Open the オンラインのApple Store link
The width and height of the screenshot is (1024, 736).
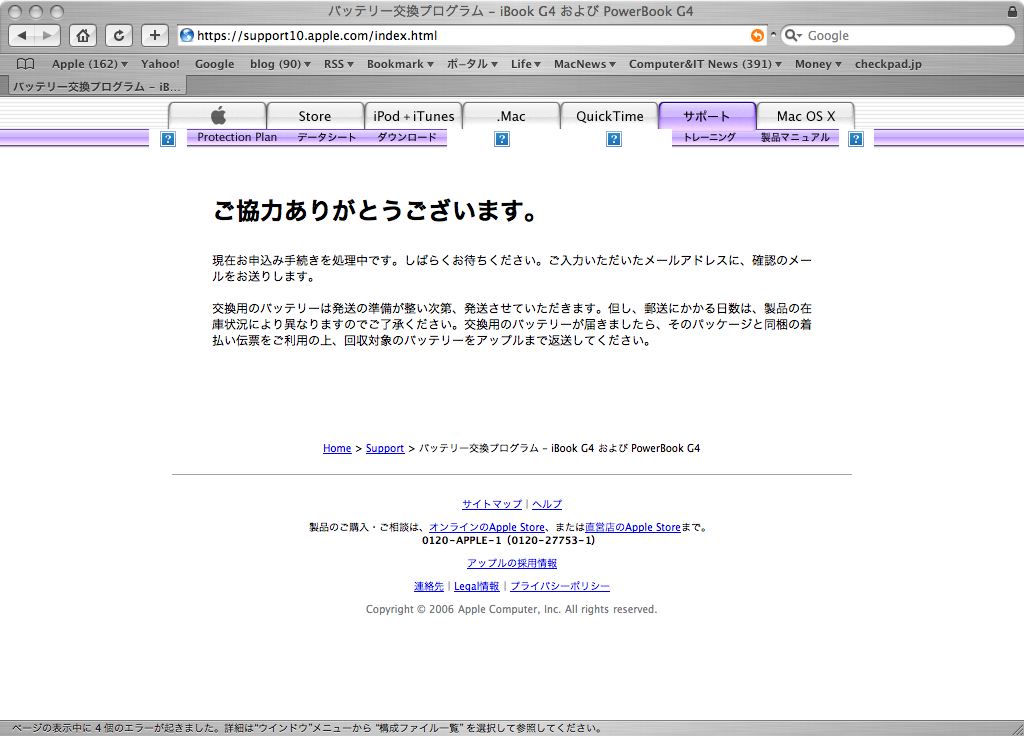(487, 527)
